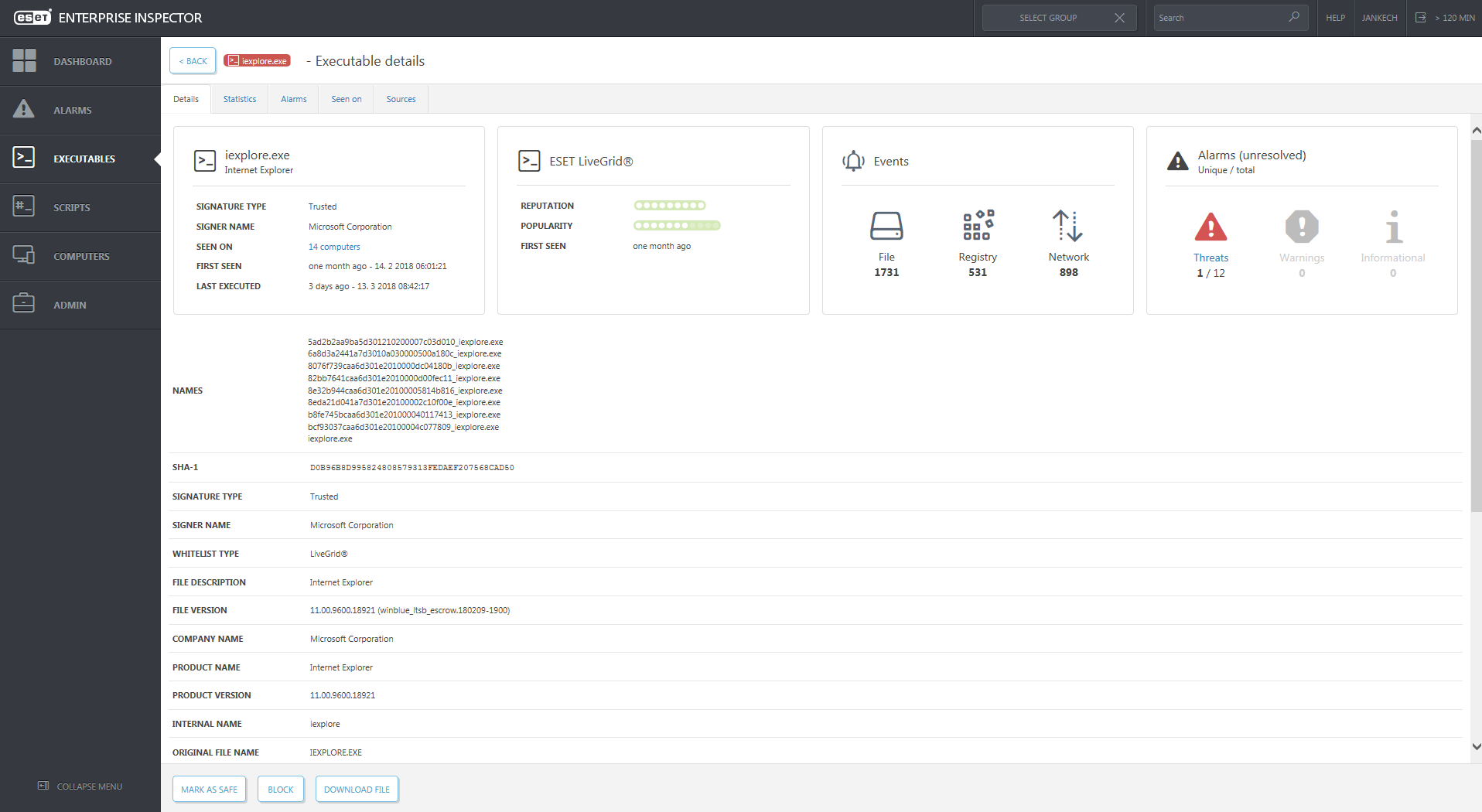
Task: Click Collapse Menu label
Action: pyautogui.click(x=90, y=786)
